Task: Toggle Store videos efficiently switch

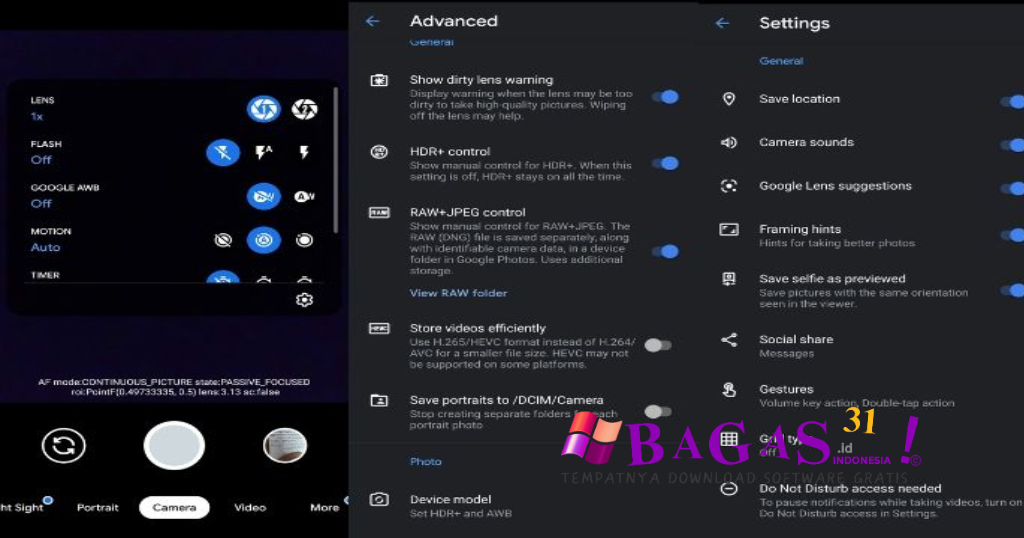Action: click(658, 345)
